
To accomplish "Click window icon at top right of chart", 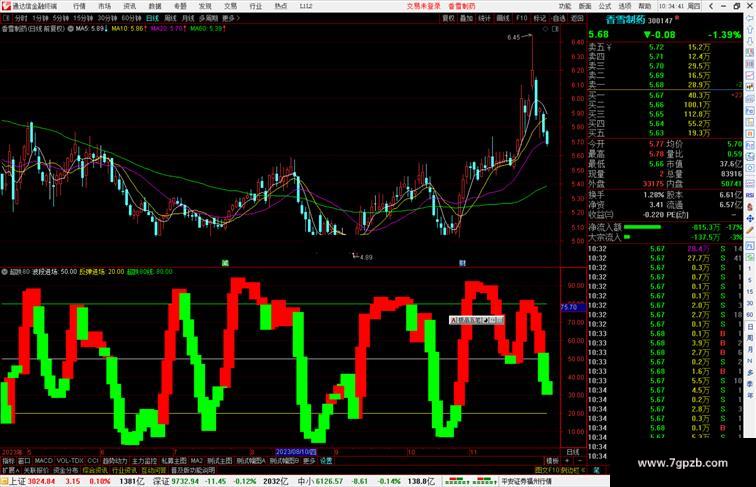I will click(555, 29).
